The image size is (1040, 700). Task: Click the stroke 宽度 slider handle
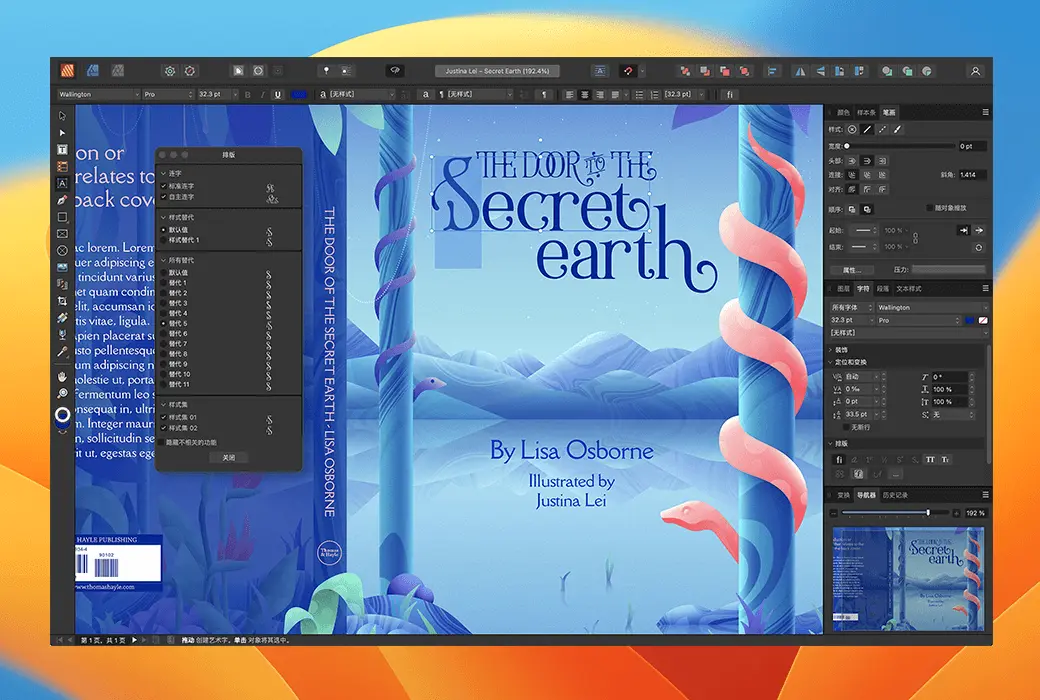pos(847,146)
